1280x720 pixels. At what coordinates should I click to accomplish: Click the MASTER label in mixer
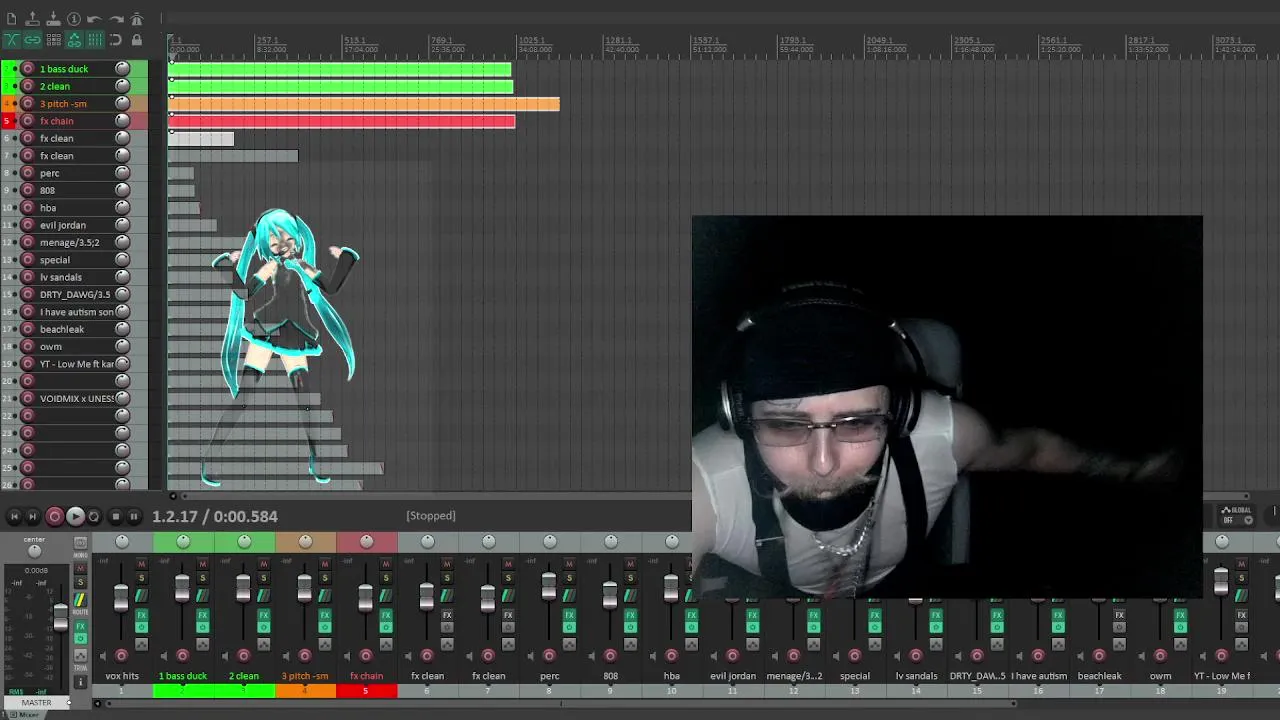(x=36, y=702)
